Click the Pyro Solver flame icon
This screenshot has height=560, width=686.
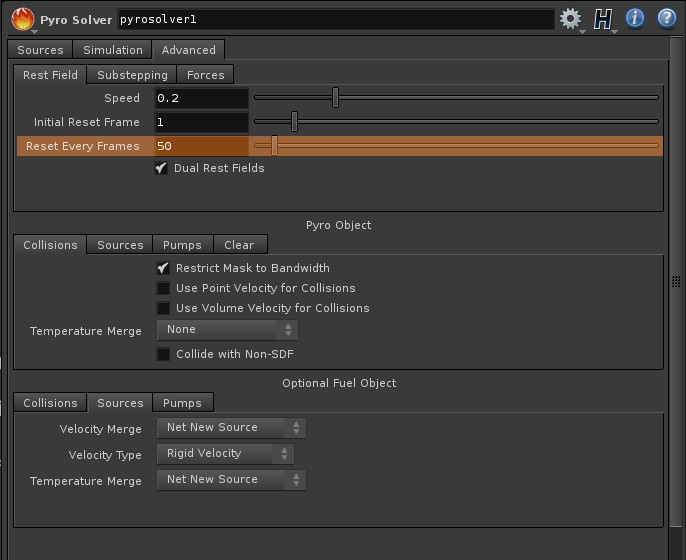[23, 19]
